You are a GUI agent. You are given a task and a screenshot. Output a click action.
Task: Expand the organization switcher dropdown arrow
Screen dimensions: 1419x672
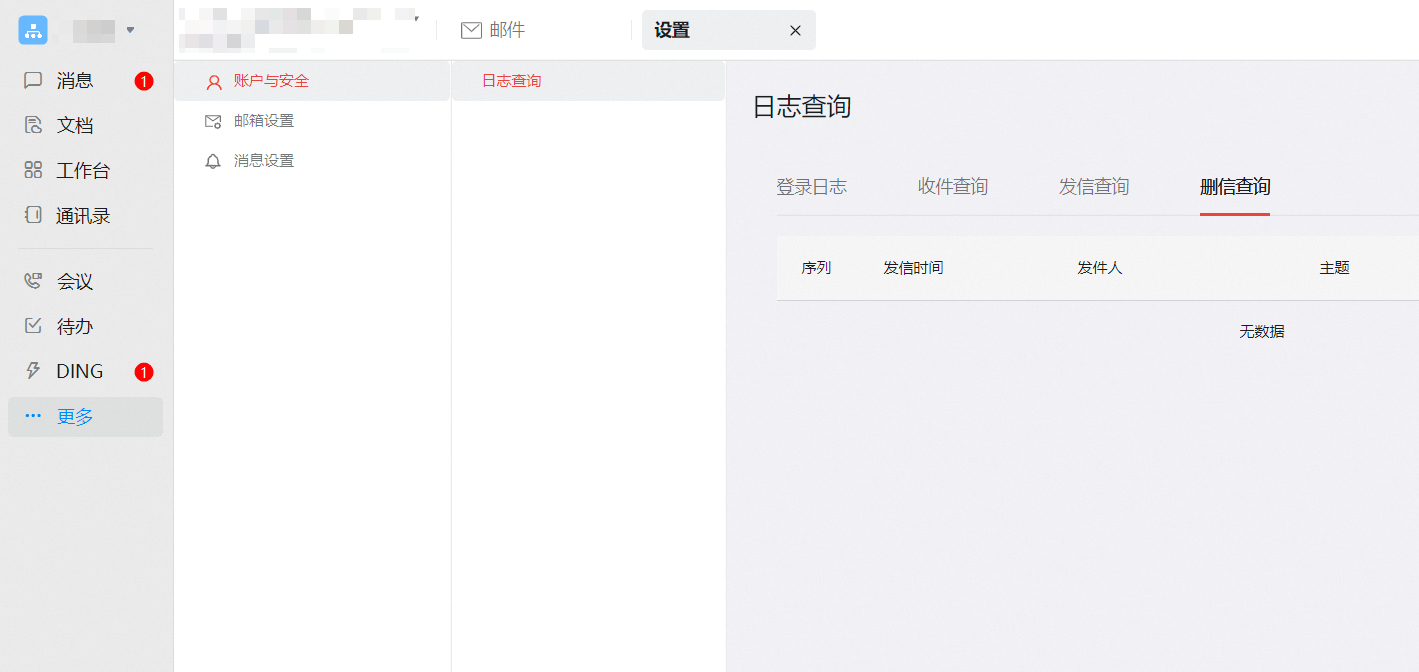(x=130, y=29)
